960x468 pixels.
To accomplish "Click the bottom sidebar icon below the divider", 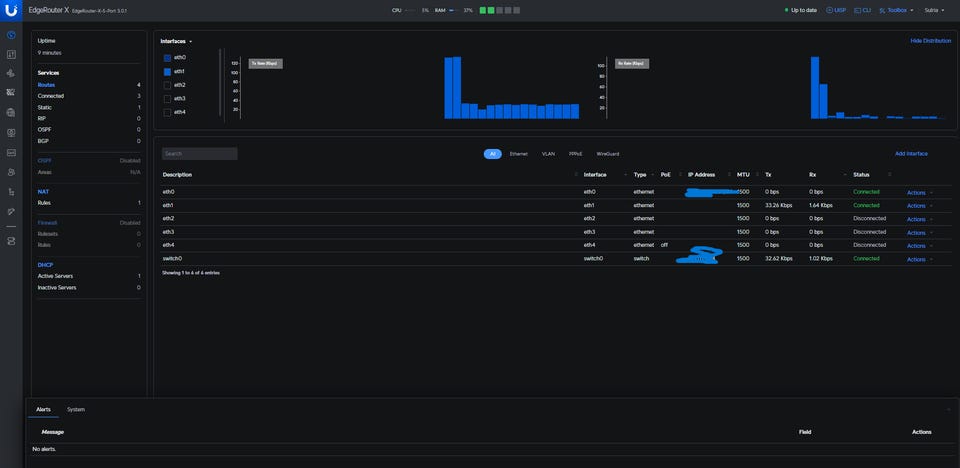I will (11, 241).
